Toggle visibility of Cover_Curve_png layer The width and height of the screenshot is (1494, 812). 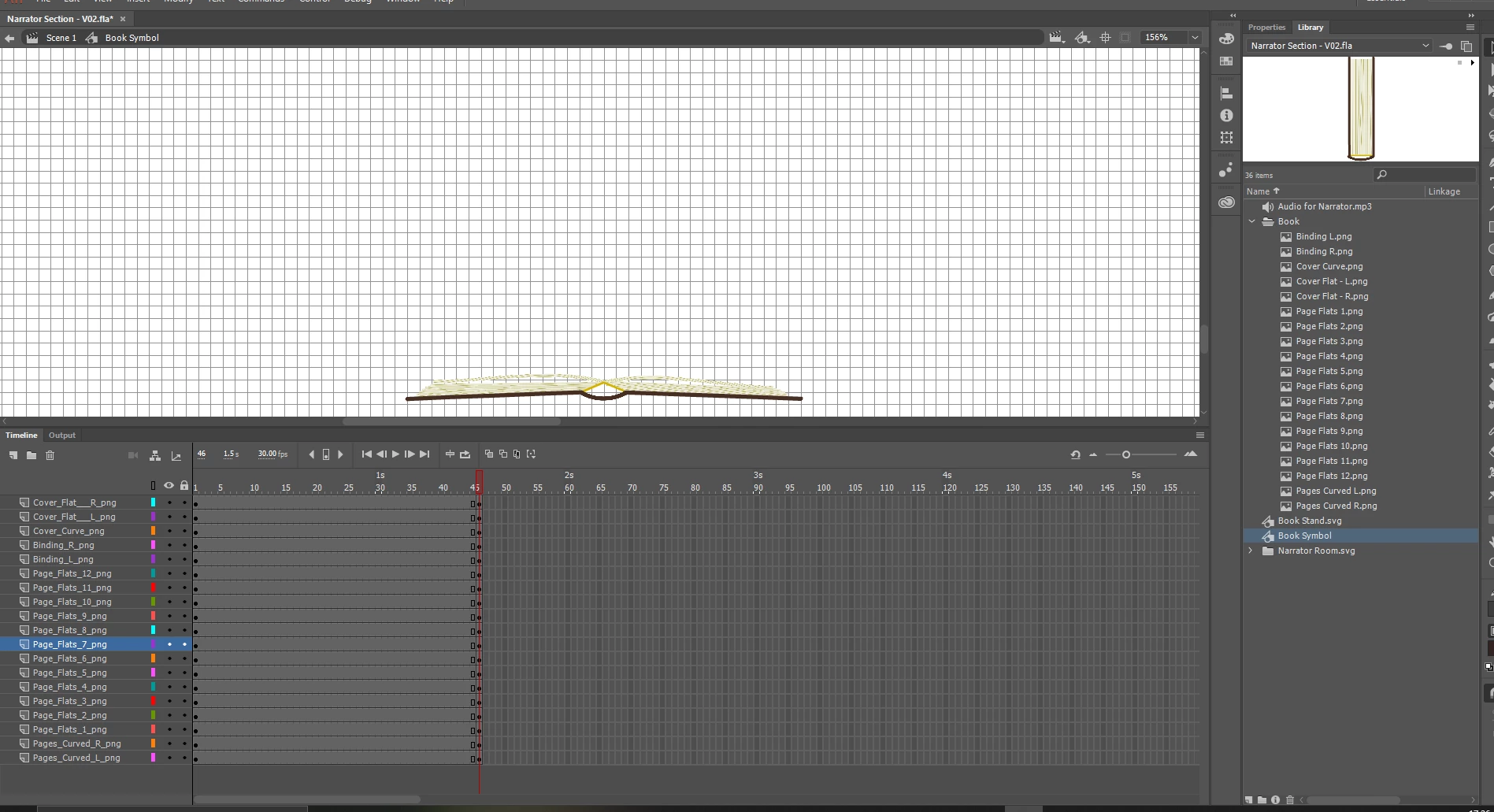(169, 531)
